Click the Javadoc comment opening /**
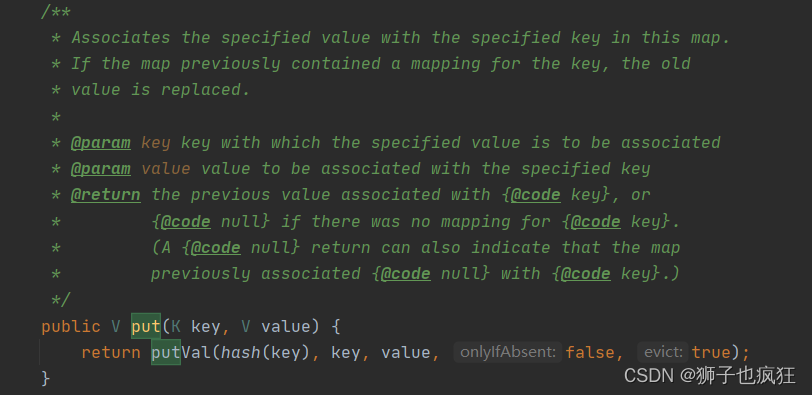 coord(56,12)
